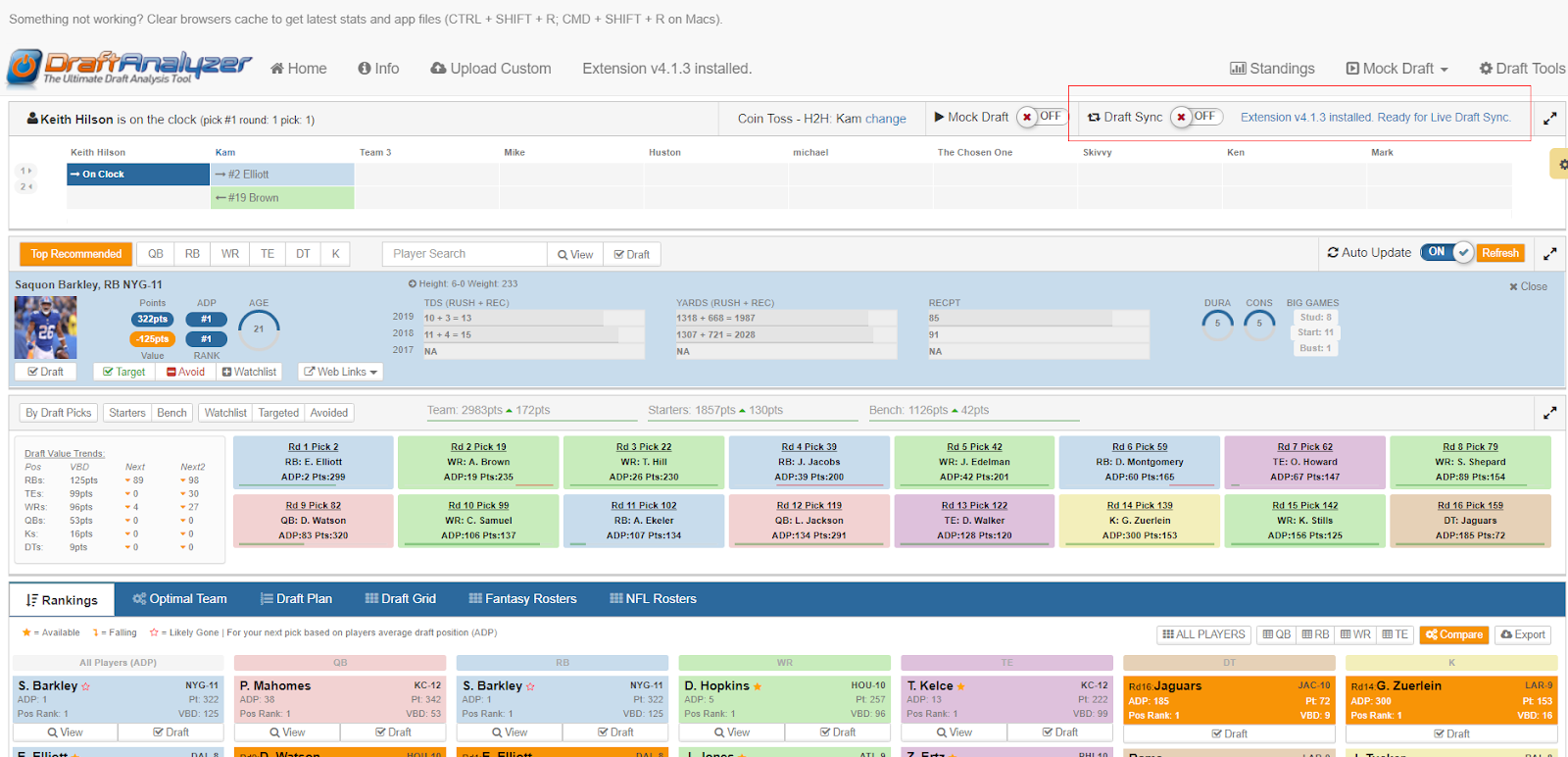Open the Rd 1 Pick 2 link
This screenshot has width=1568, height=757.
(x=314, y=447)
